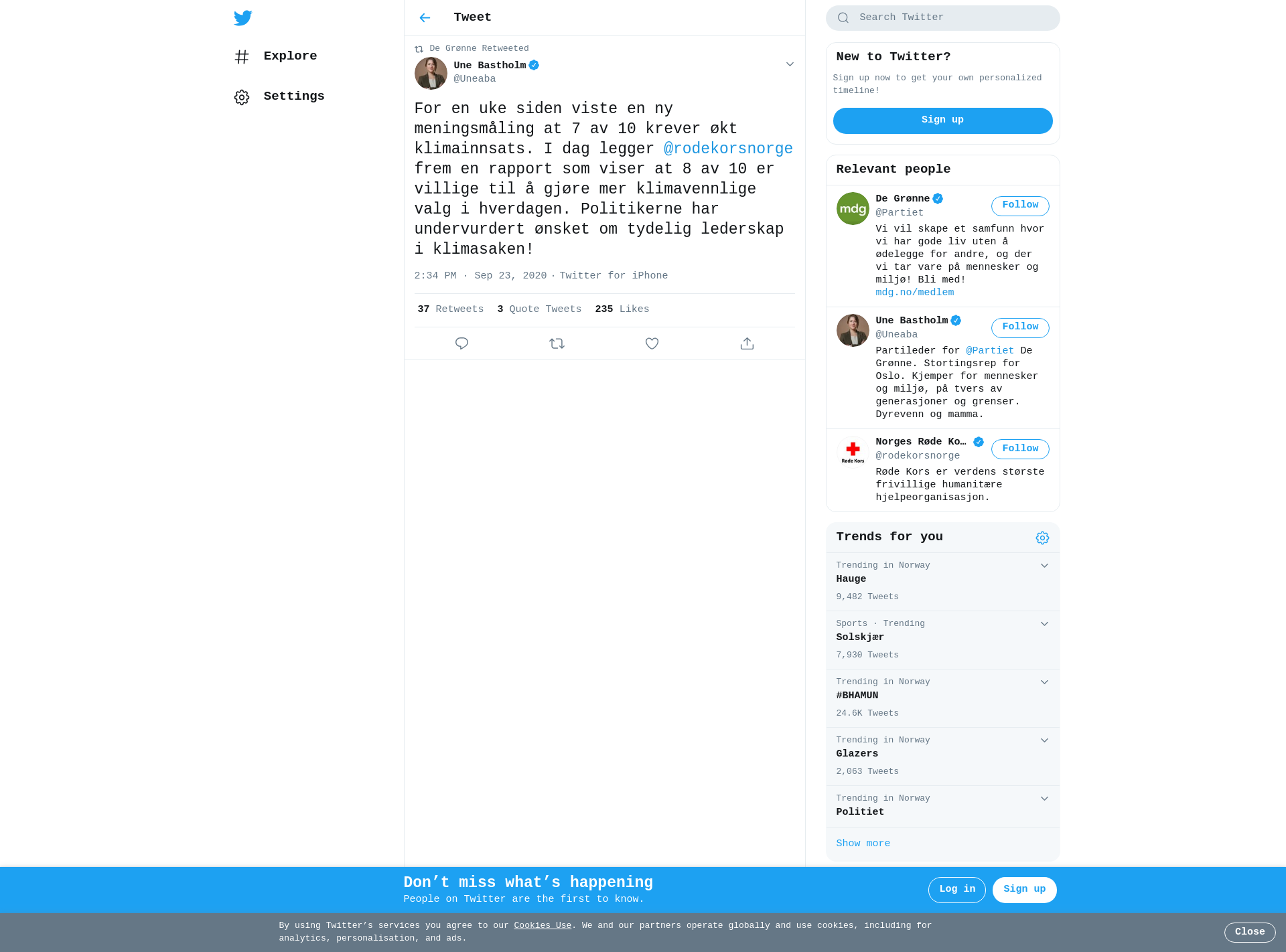
Task: Open Une Bastholm's profile picture in tweet
Action: [x=431, y=73]
